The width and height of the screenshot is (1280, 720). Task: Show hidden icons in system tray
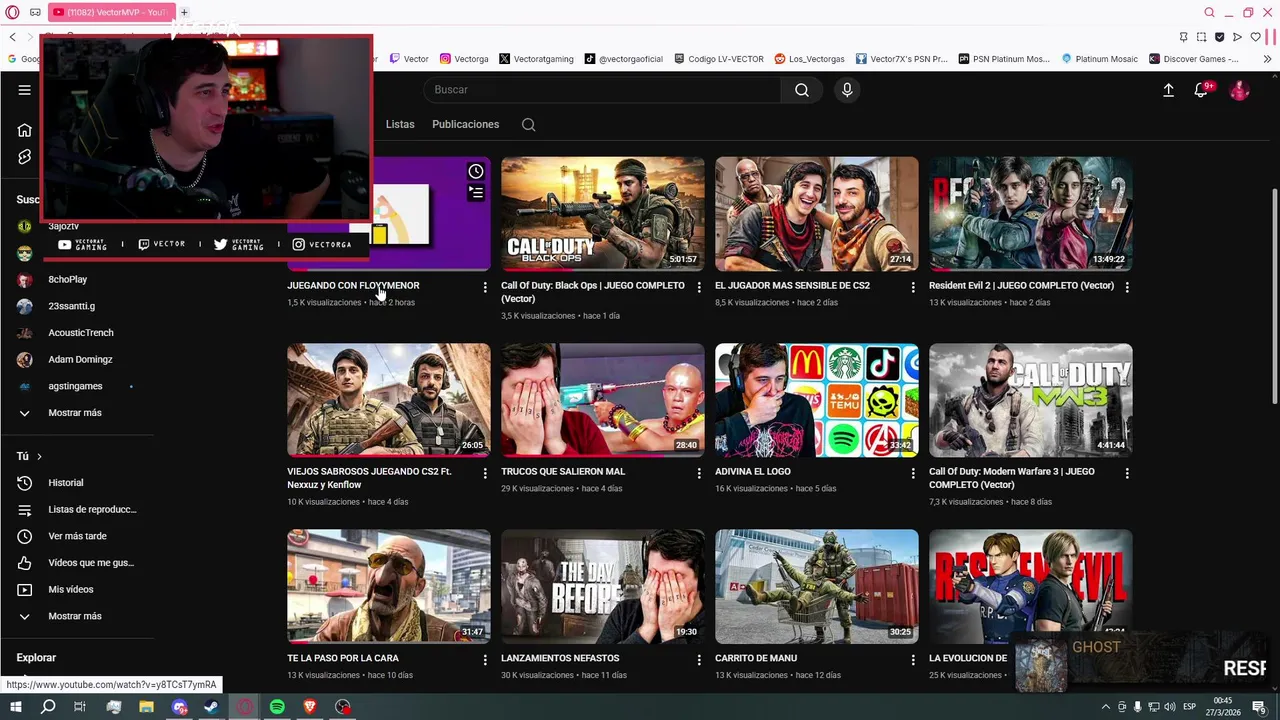[1105, 707]
